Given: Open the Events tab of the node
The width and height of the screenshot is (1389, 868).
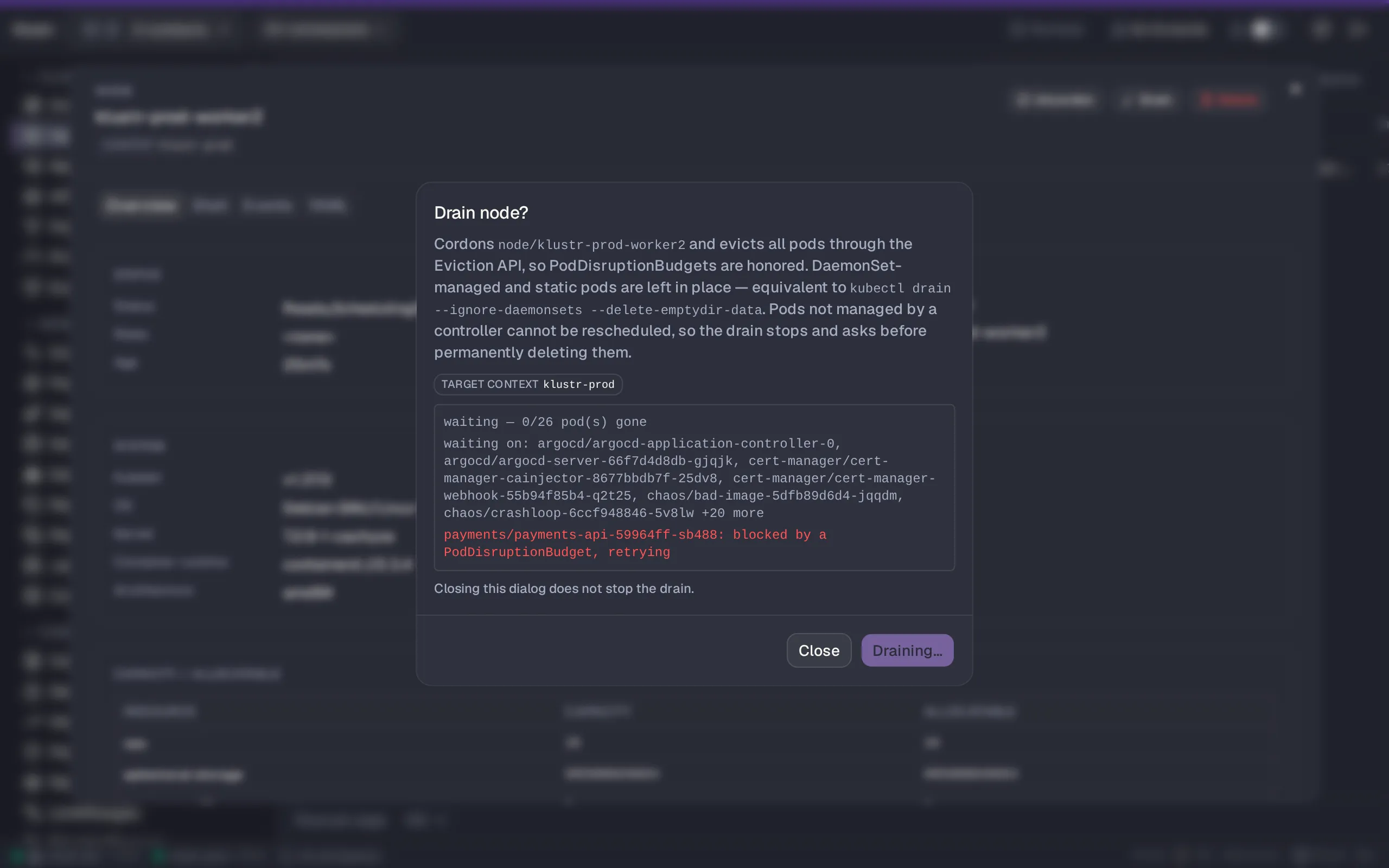Looking at the screenshot, I should coord(267,206).
